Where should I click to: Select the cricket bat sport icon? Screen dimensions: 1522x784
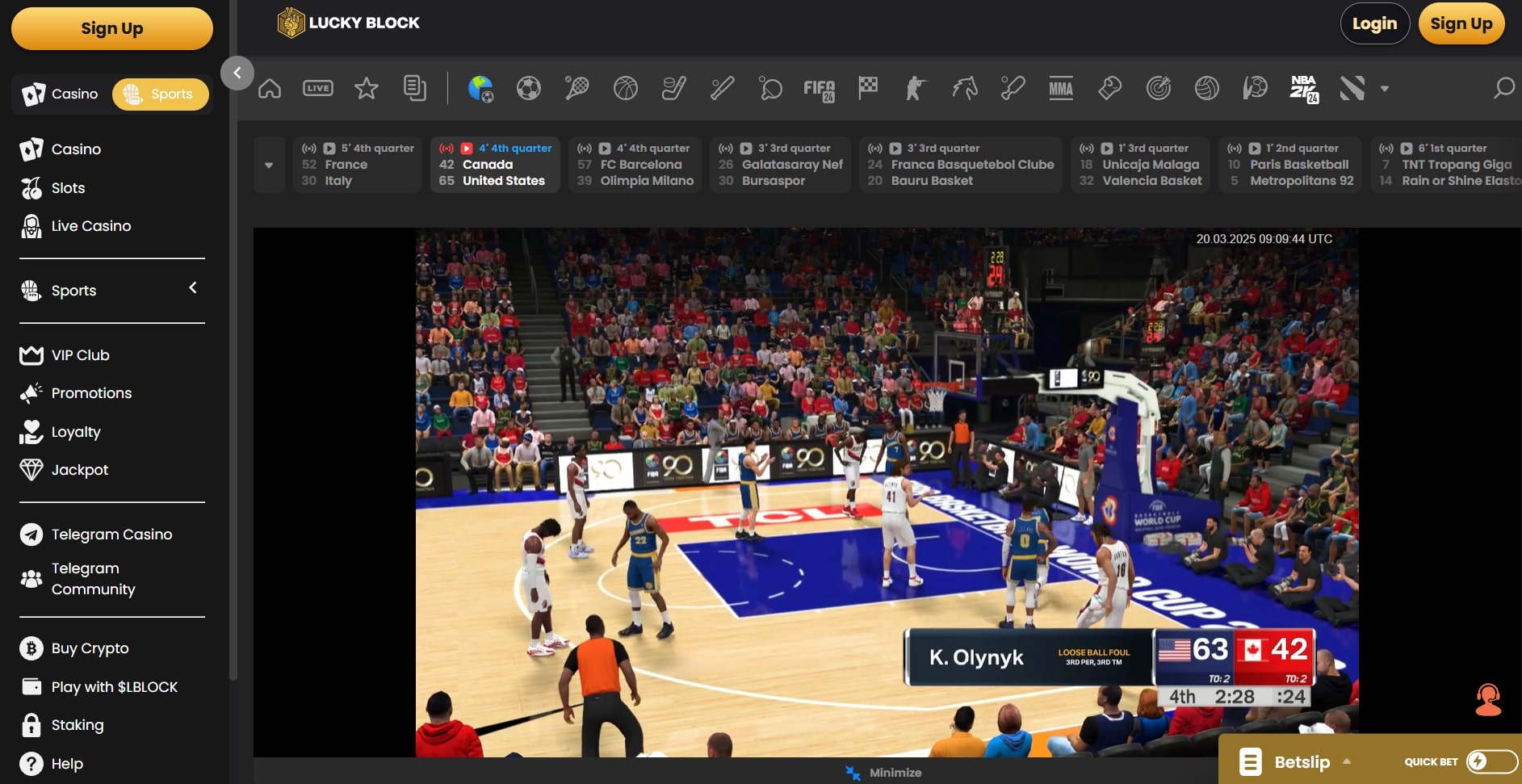click(1013, 88)
